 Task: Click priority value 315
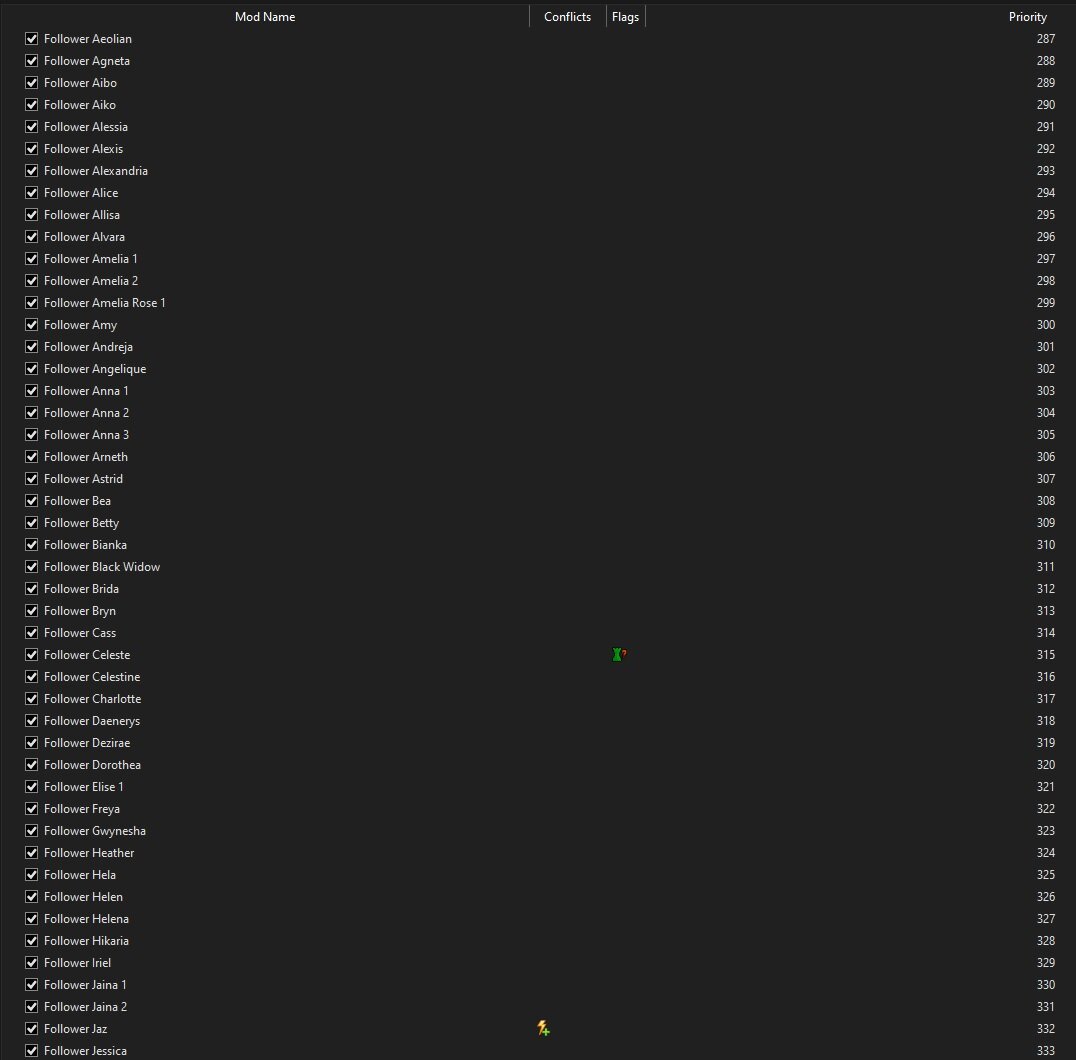point(1045,655)
